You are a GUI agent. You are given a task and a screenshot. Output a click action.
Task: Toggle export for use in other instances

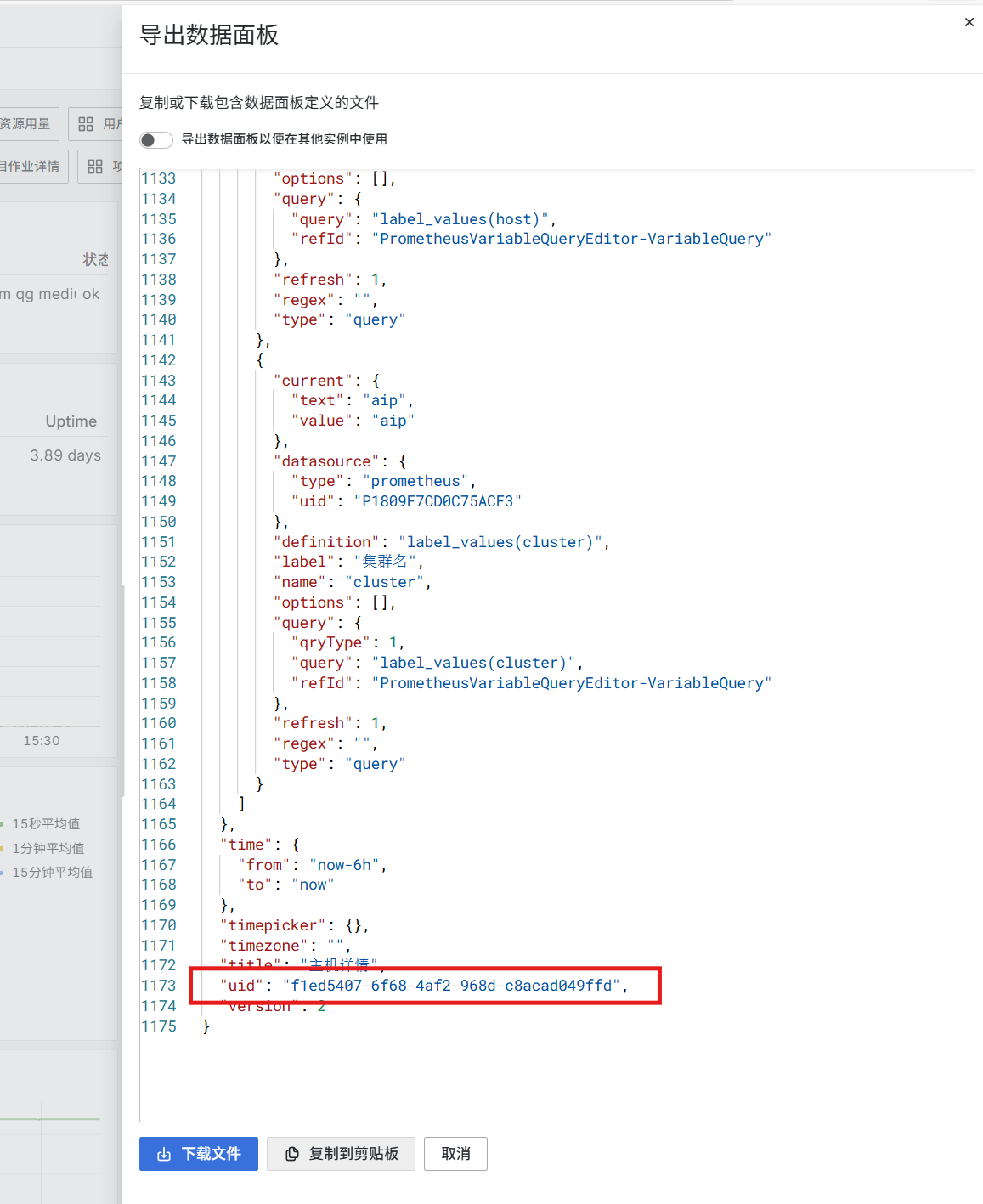[x=156, y=139]
